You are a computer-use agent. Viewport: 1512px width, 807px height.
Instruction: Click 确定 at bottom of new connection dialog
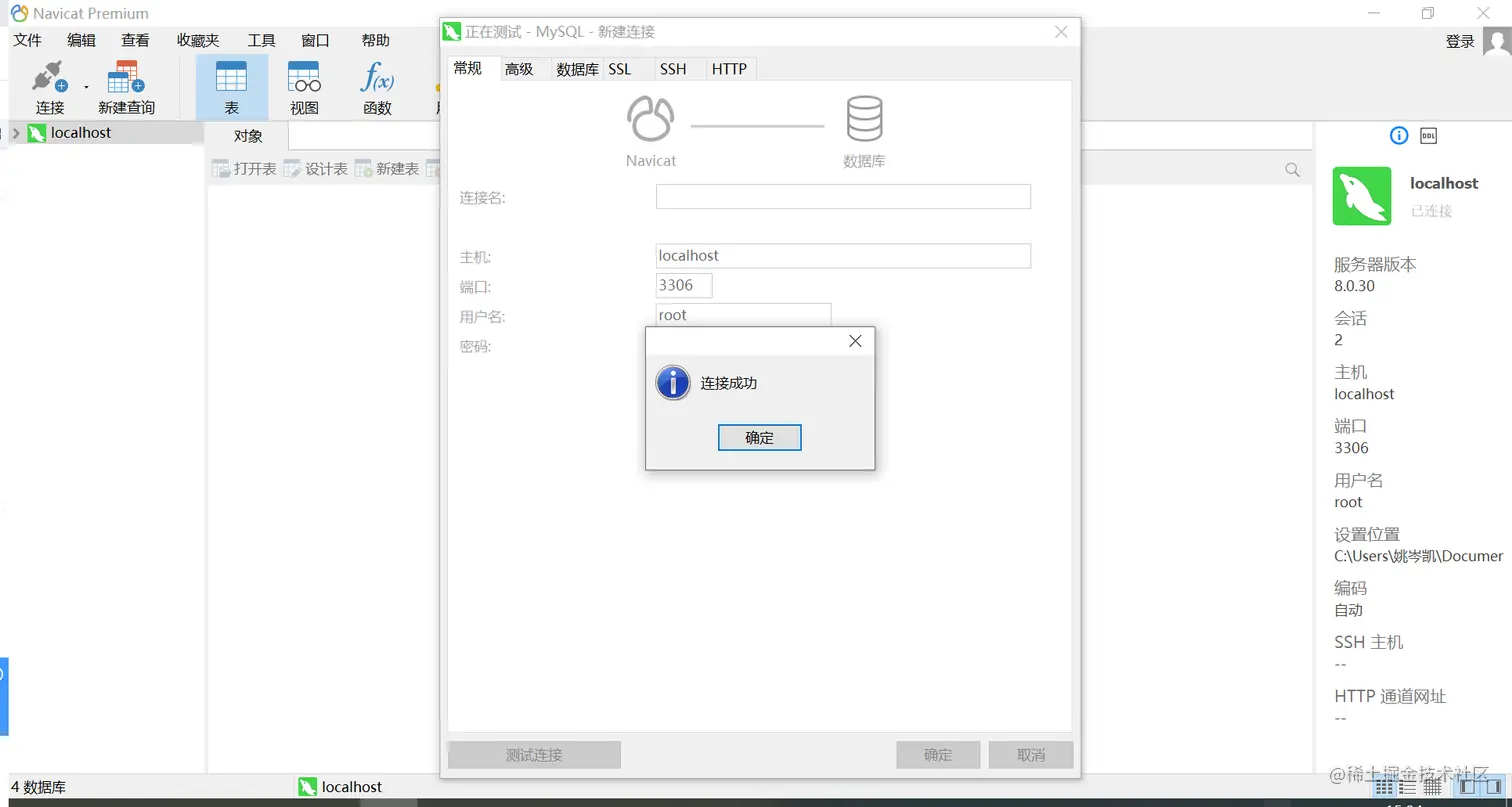[938, 755]
